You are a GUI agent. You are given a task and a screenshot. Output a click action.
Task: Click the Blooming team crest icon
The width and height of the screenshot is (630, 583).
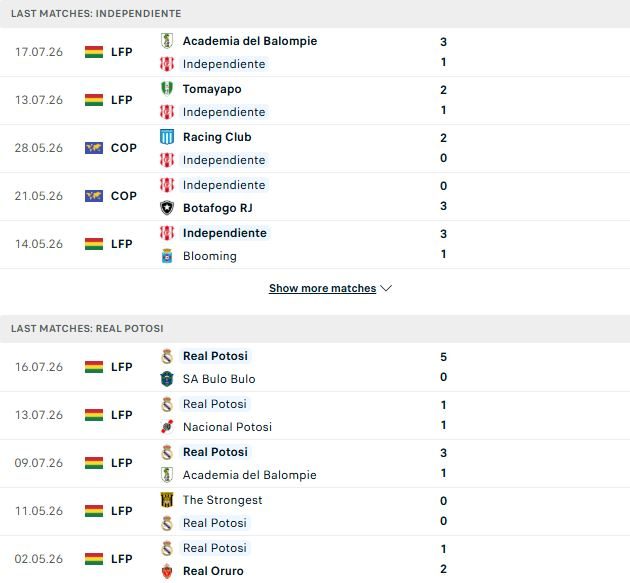pos(167,256)
